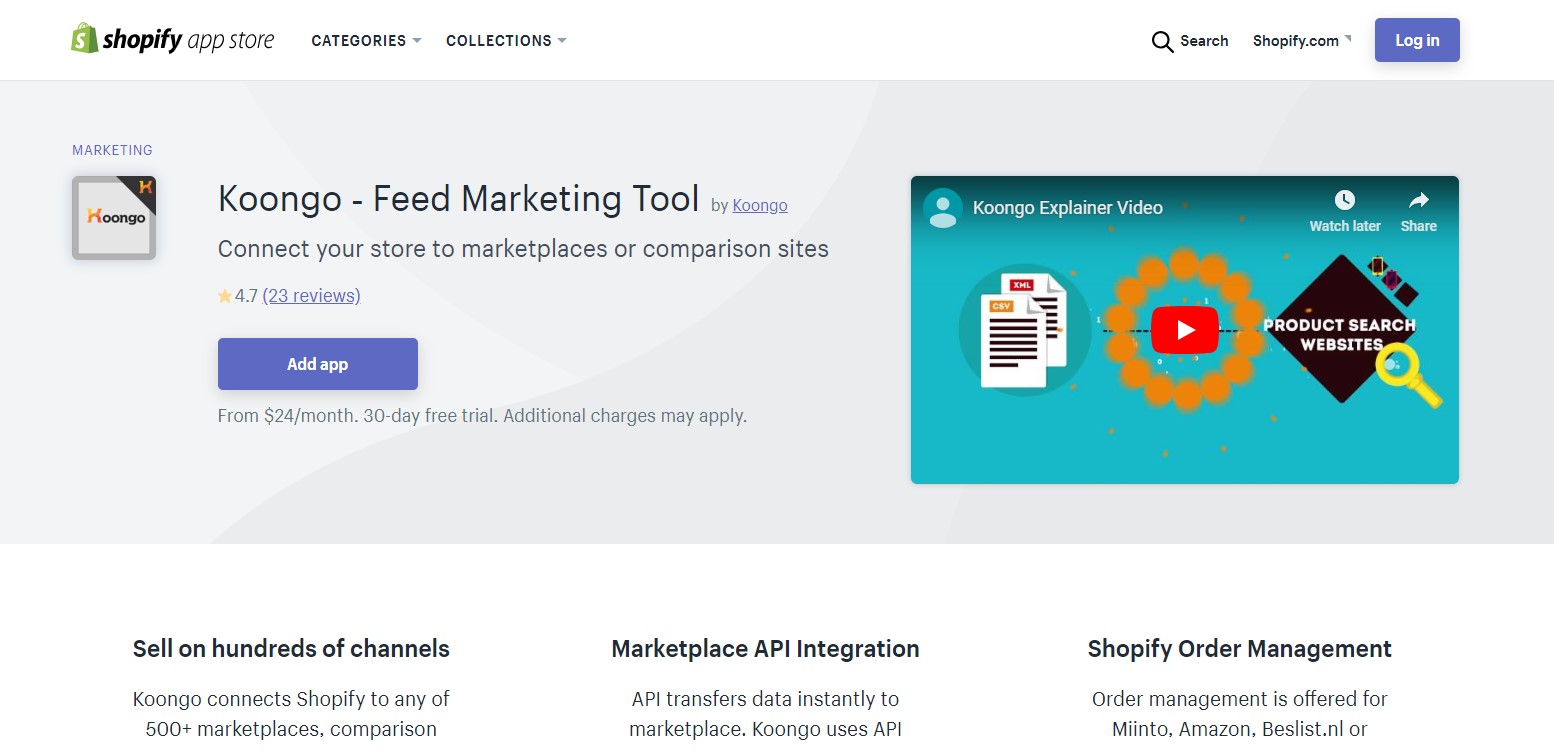Screen dimensions: 1554x750
Task: Play the Koongo explainer video
Action: click(x=1184, y=329)
